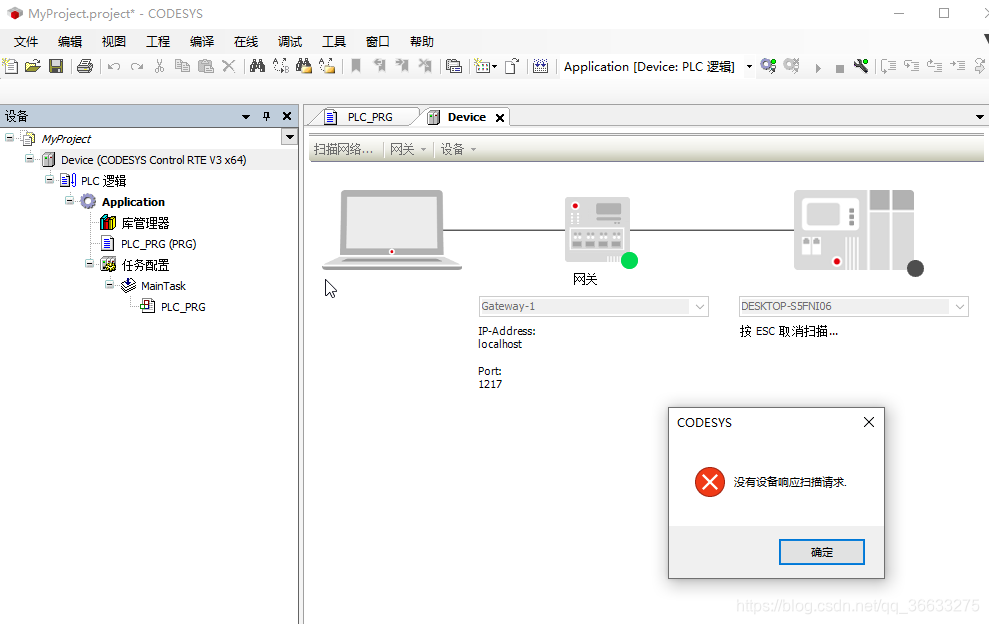The image size is (989, 624).
Task: Open Find with the binoculars icon
Action: coord(257,66)
